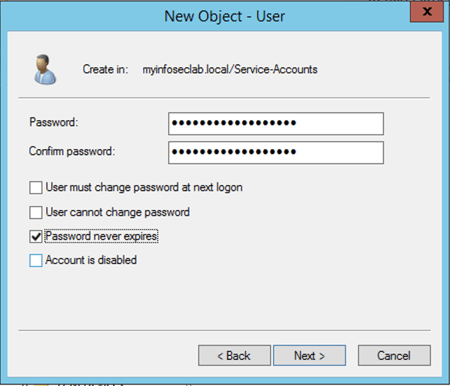Proceed using the Next > button
Viewport: 450px width, 386px height.
pos(309,356)
